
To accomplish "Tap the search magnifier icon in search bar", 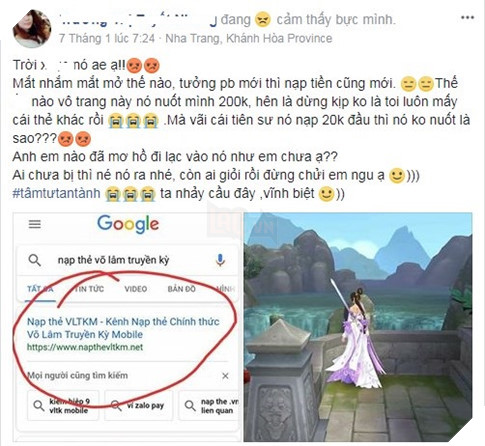I will click(35, 260).
